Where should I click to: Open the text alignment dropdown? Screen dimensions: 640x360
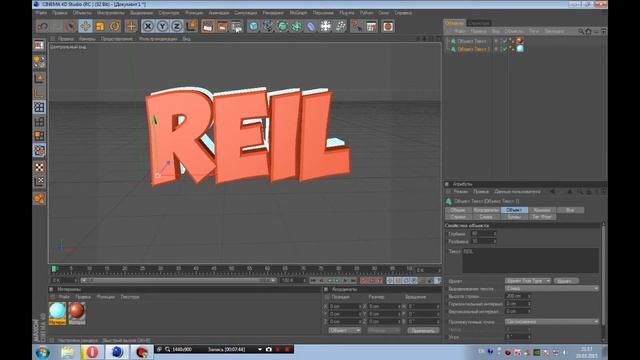click(x=552, y=288)
